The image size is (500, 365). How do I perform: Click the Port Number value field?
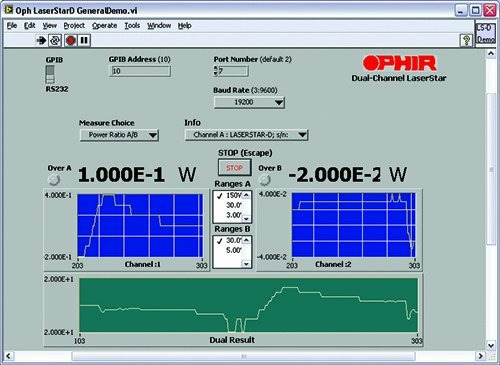pyautogui.click(x=233, y=71)
